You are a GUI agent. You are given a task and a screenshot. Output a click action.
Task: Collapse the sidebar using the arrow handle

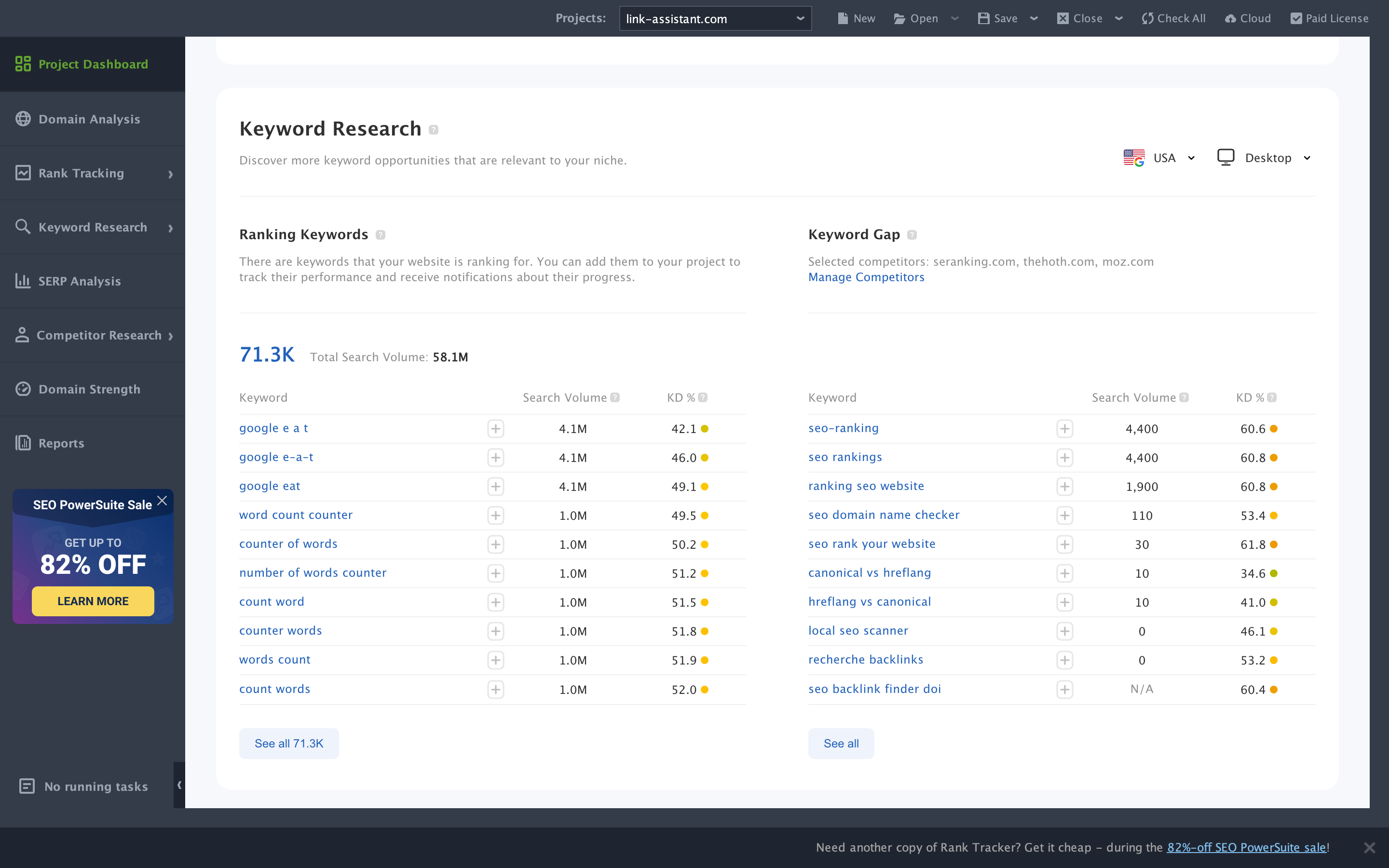pos(179,785)
